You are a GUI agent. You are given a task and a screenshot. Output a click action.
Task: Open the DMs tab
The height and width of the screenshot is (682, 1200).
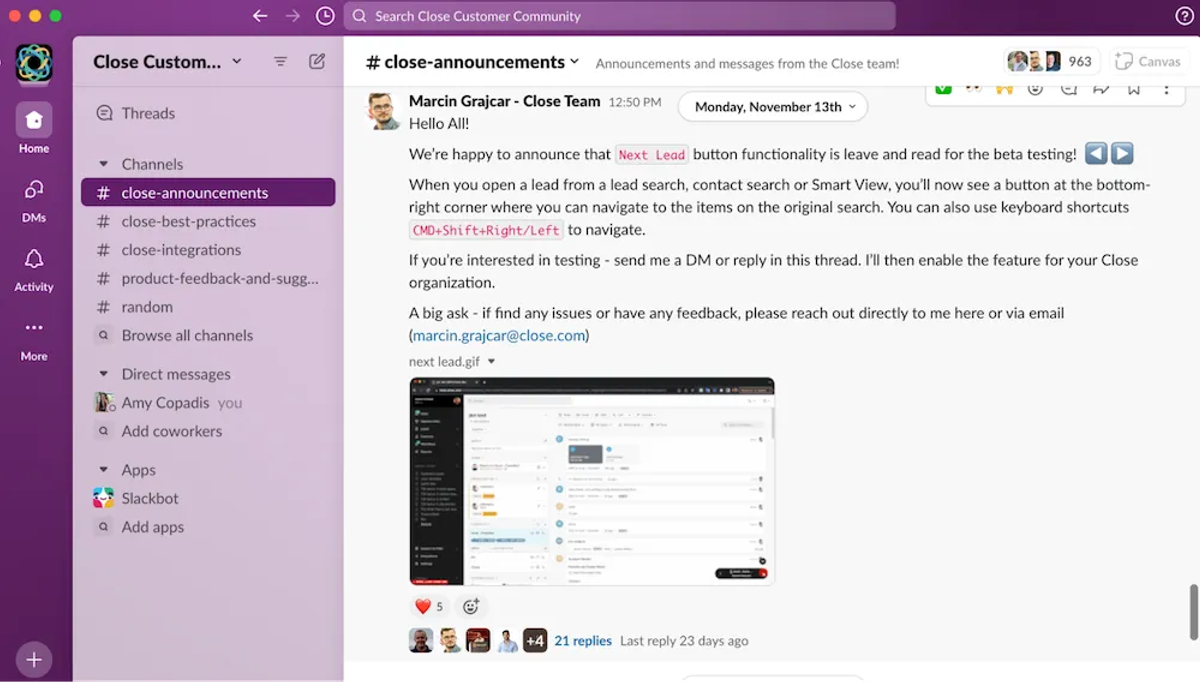tap(34, 199)
